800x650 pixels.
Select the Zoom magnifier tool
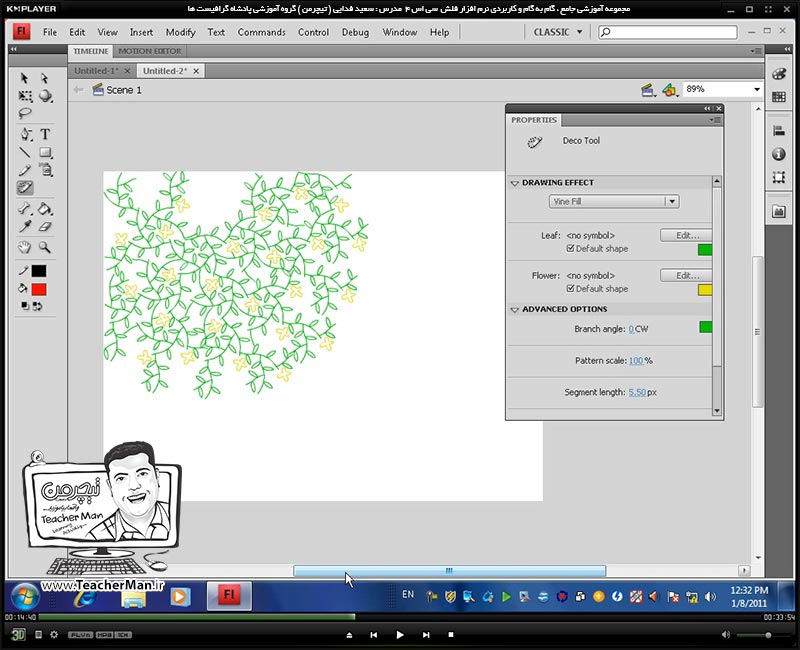45,247
